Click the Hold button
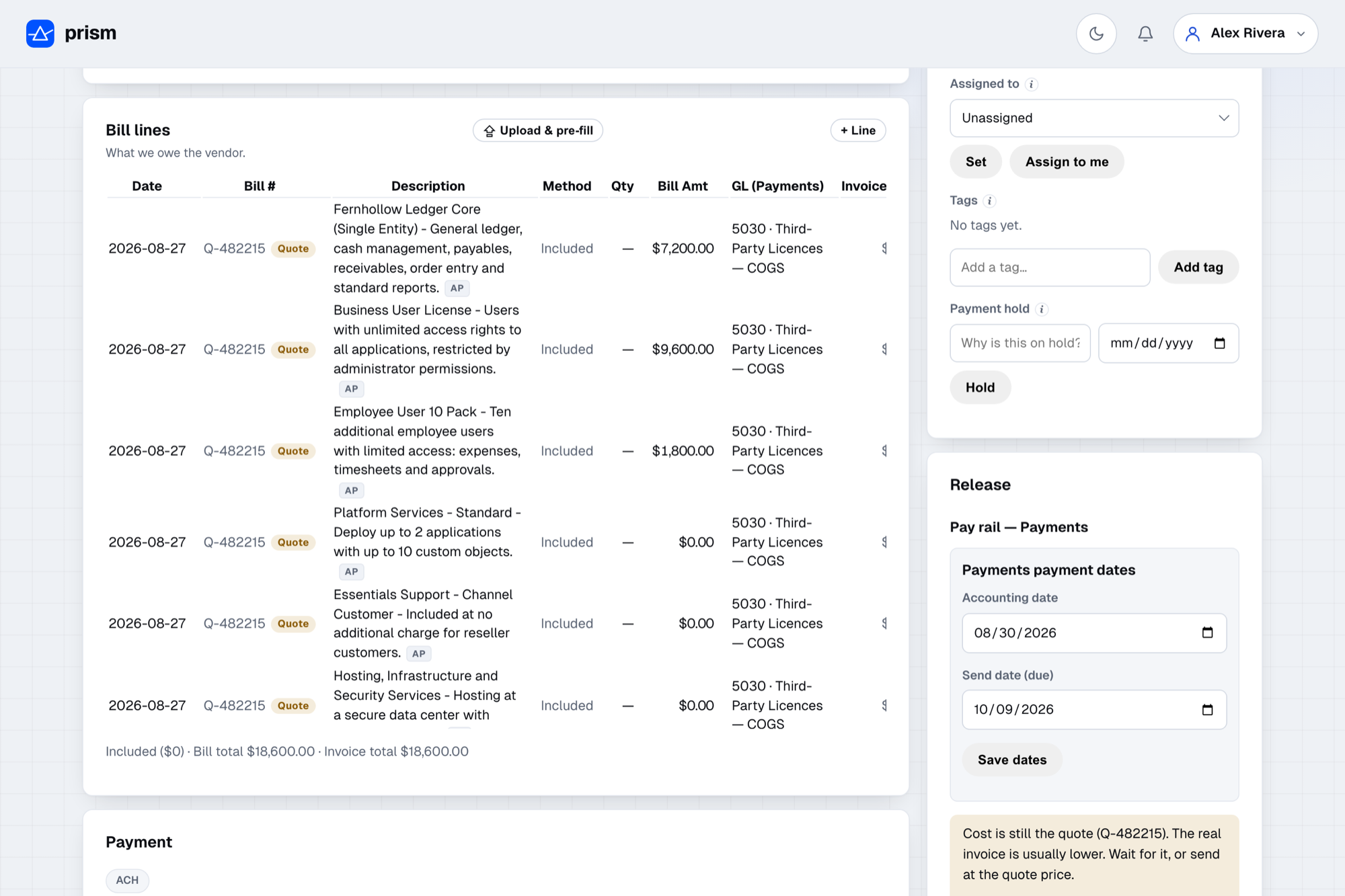Screen dimensions: 1345x896 click(980, 387)
